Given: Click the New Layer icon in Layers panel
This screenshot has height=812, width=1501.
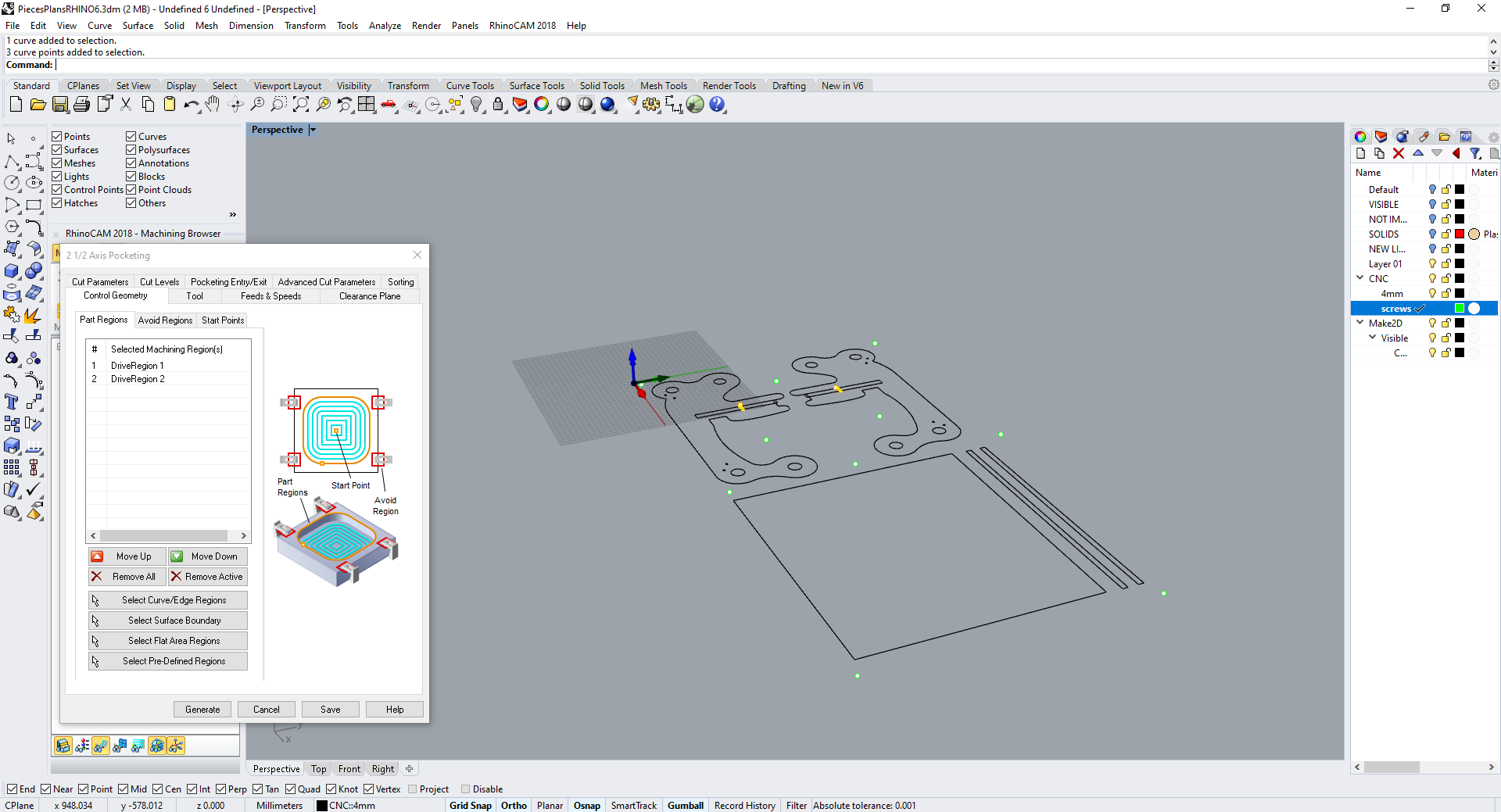Looking at the screenshot, I should 1360,154.
